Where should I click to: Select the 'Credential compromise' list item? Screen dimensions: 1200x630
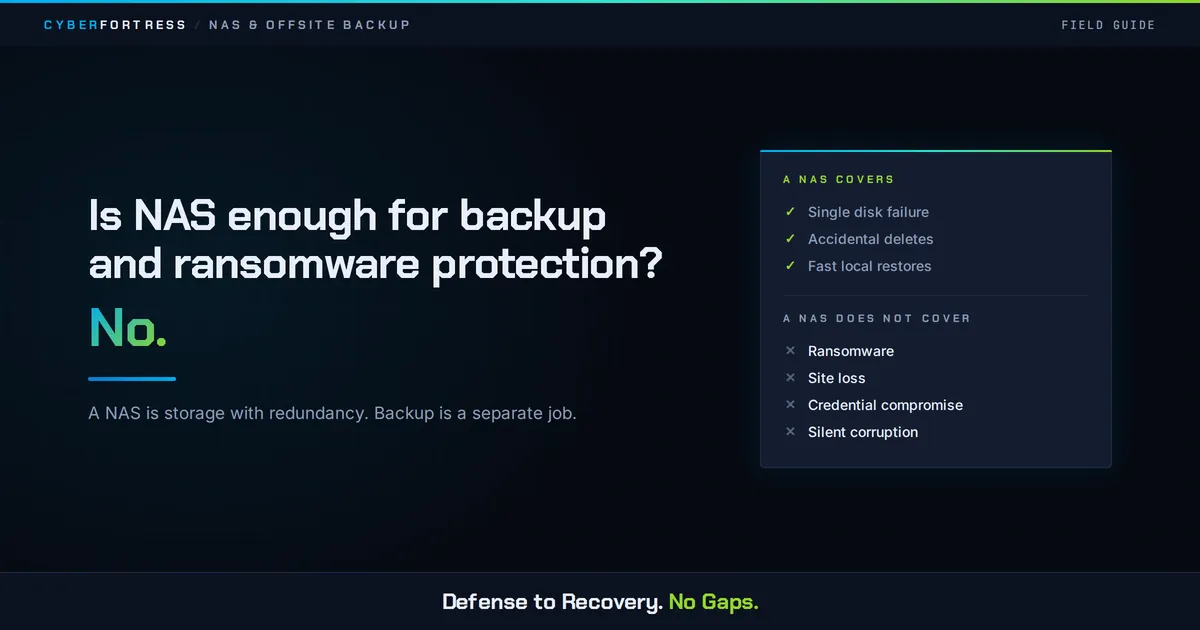point(886,405)
